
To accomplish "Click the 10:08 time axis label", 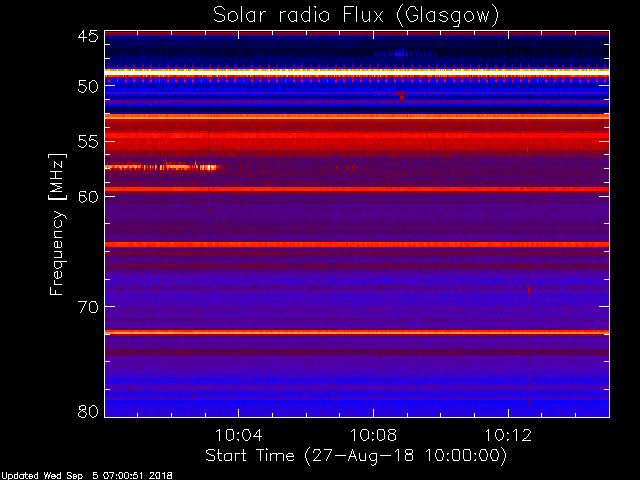I will 373,435.
